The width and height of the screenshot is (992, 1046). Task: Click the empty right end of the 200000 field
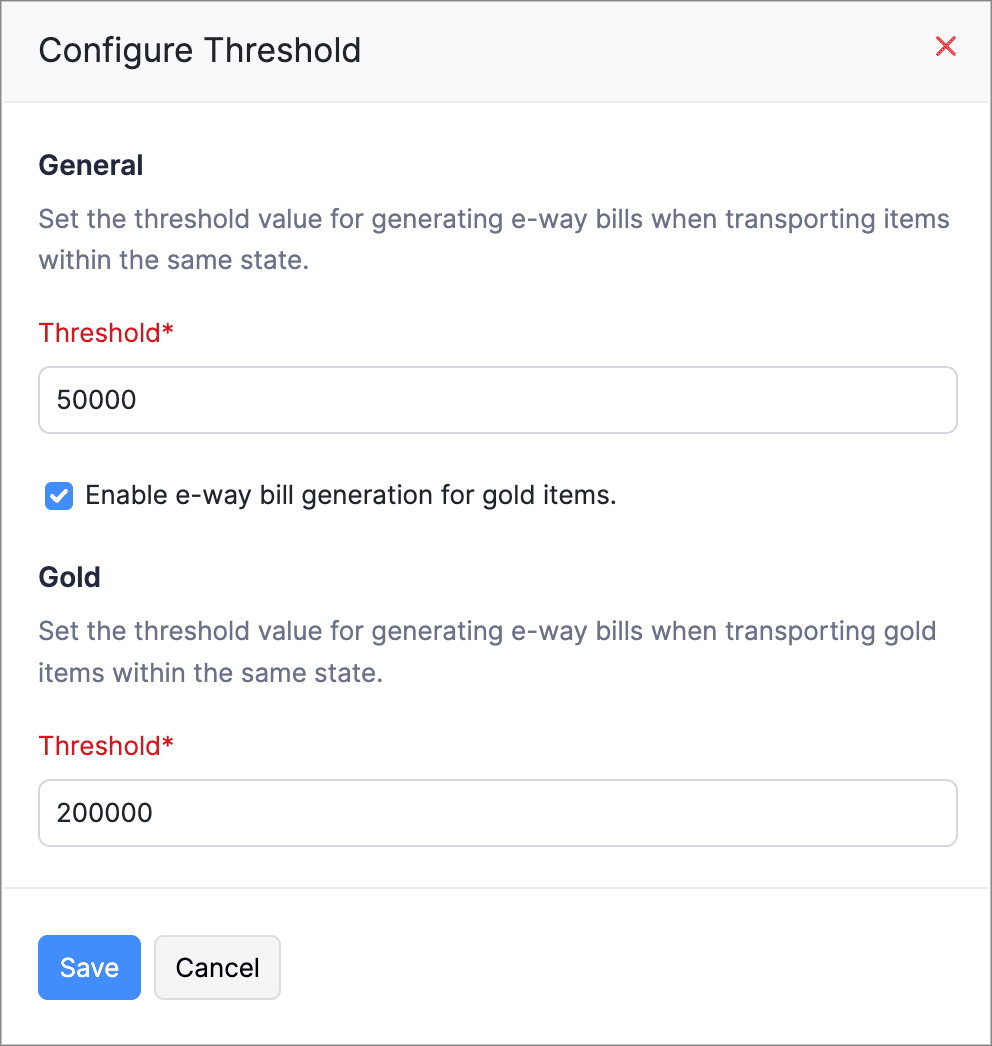[x=900, y=813]
